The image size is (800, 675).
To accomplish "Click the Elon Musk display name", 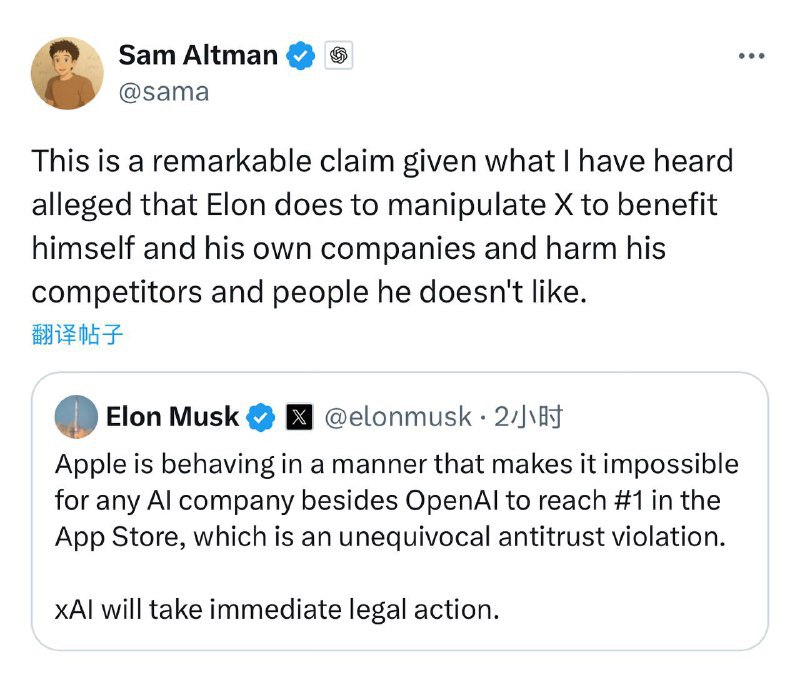I will tap(172, 417).
